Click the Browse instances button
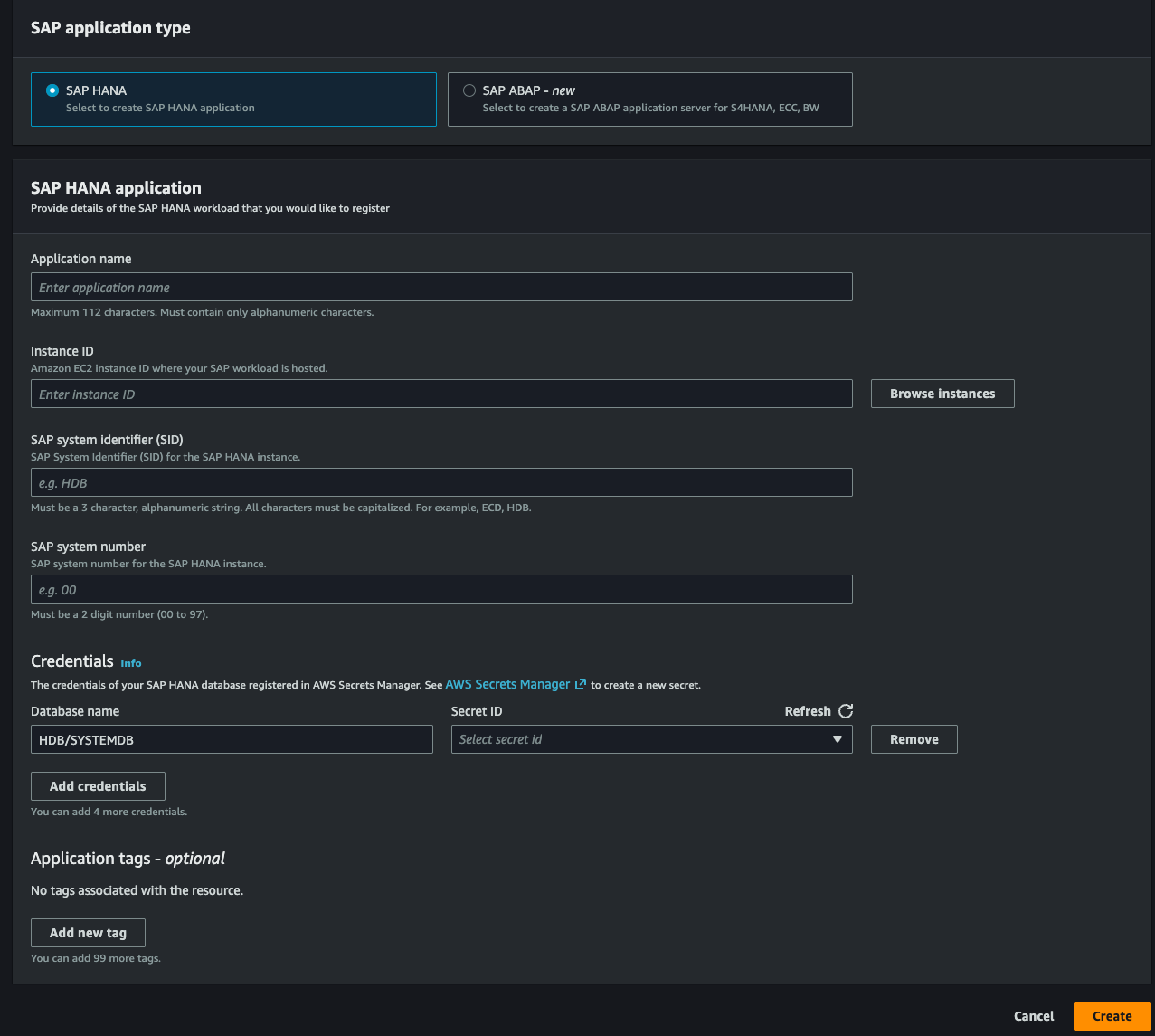The width and height of the screenshot is (1155, 1036). pyautogui.click(x=942, y=394)
